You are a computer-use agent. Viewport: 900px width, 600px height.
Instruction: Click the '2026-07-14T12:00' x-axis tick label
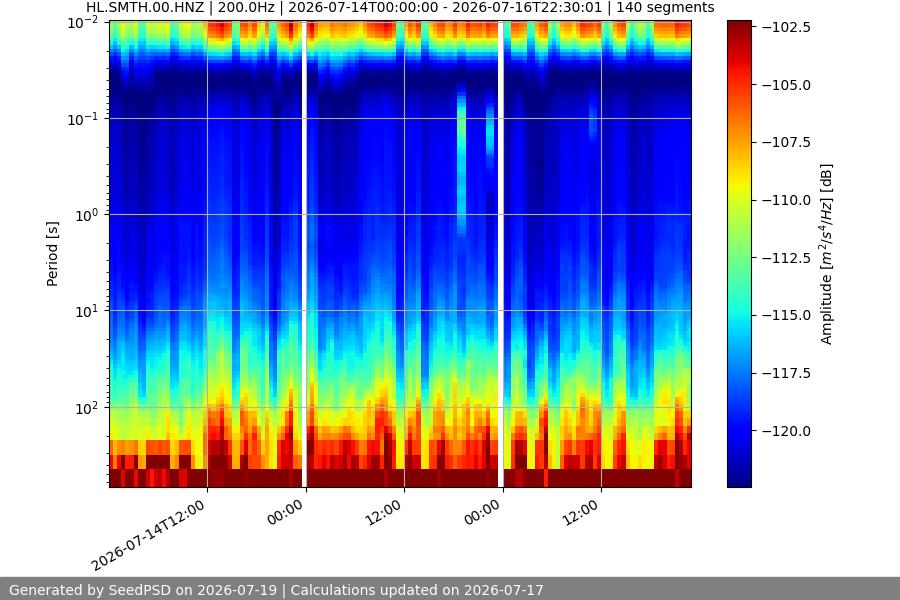pos(148,535)
